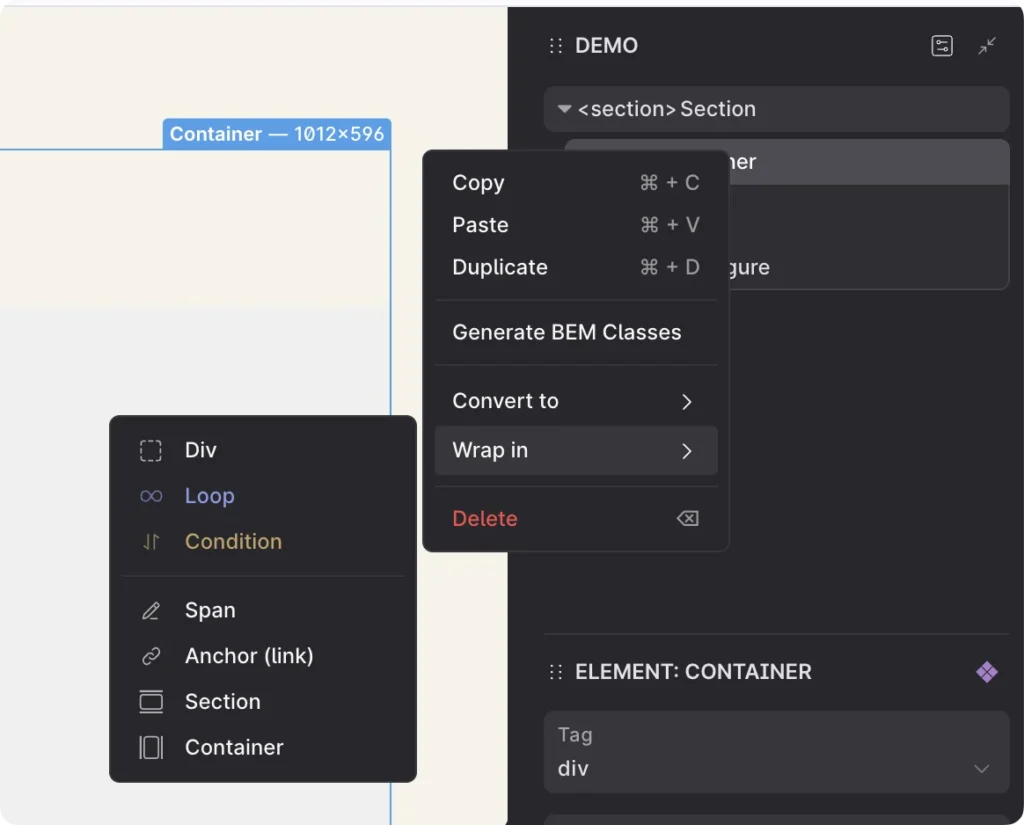Click the DEMO panel title
Screen dimensions: 1024x825
click(x=606, y=46)
